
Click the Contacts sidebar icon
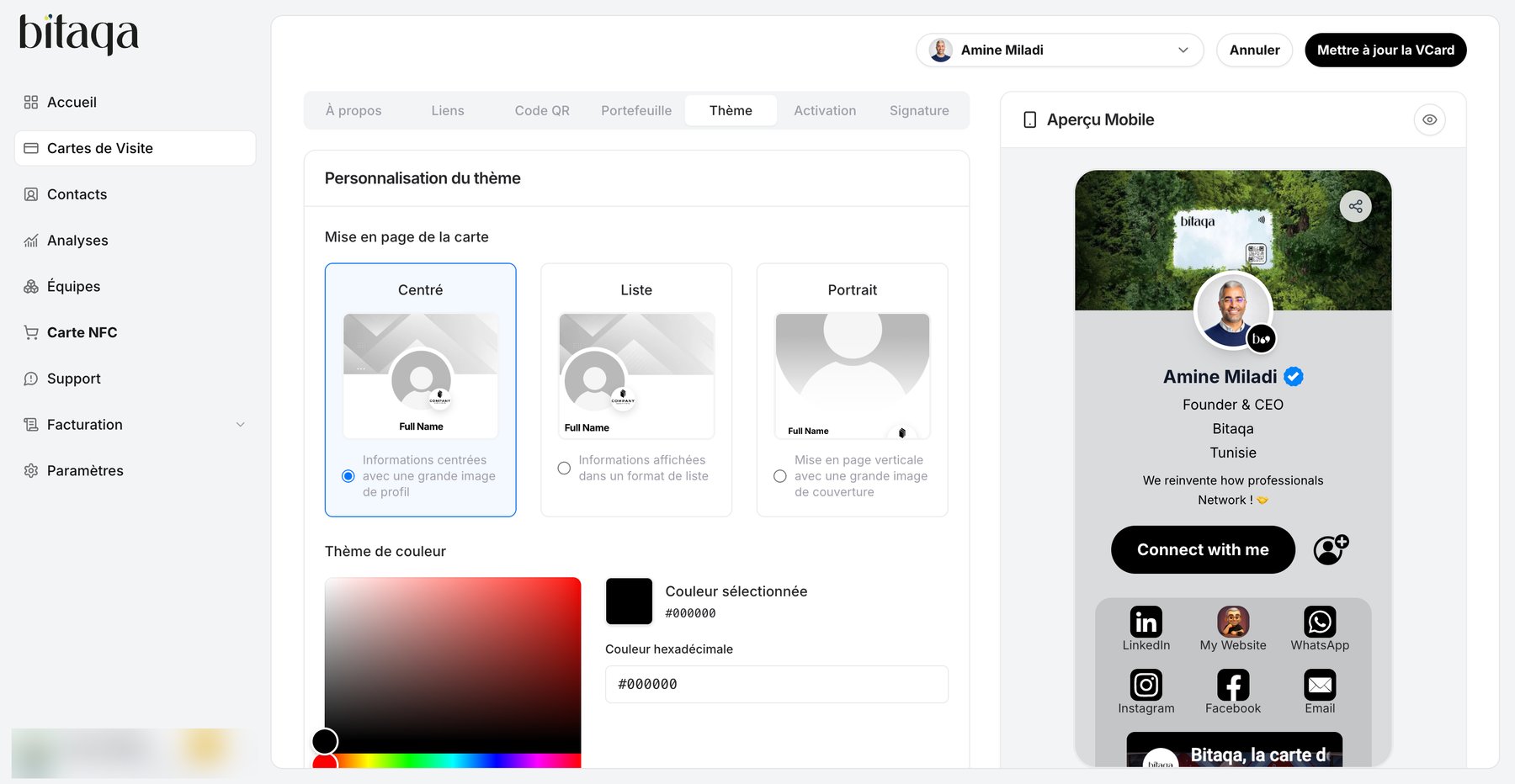(31, 194)
